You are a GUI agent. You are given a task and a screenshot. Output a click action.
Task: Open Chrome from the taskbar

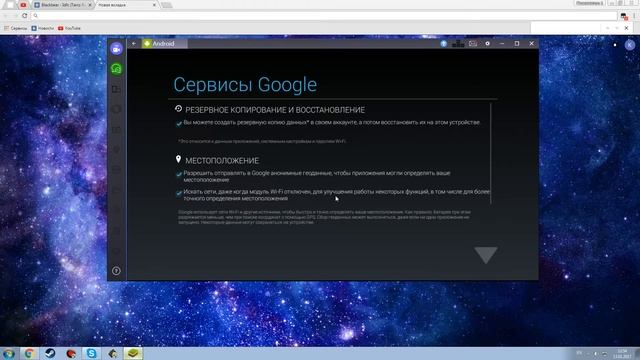click(x=29, y=353)
